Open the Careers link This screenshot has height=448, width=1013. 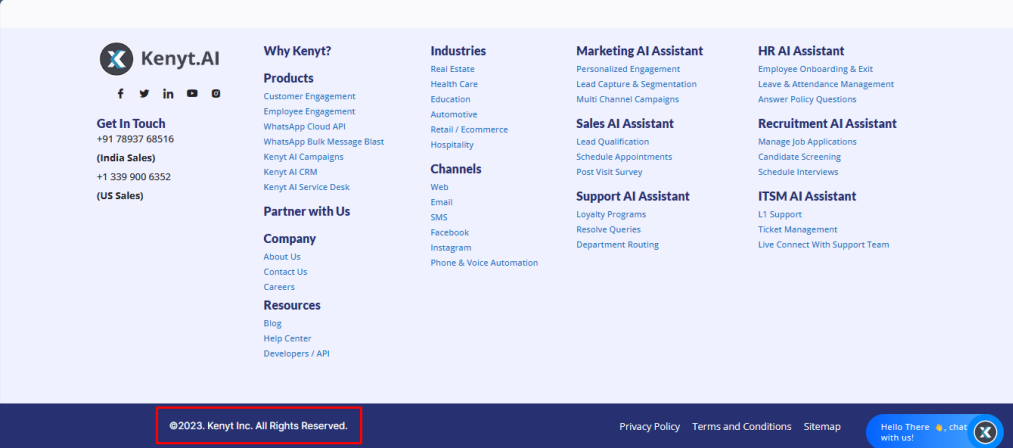point(279,287)
